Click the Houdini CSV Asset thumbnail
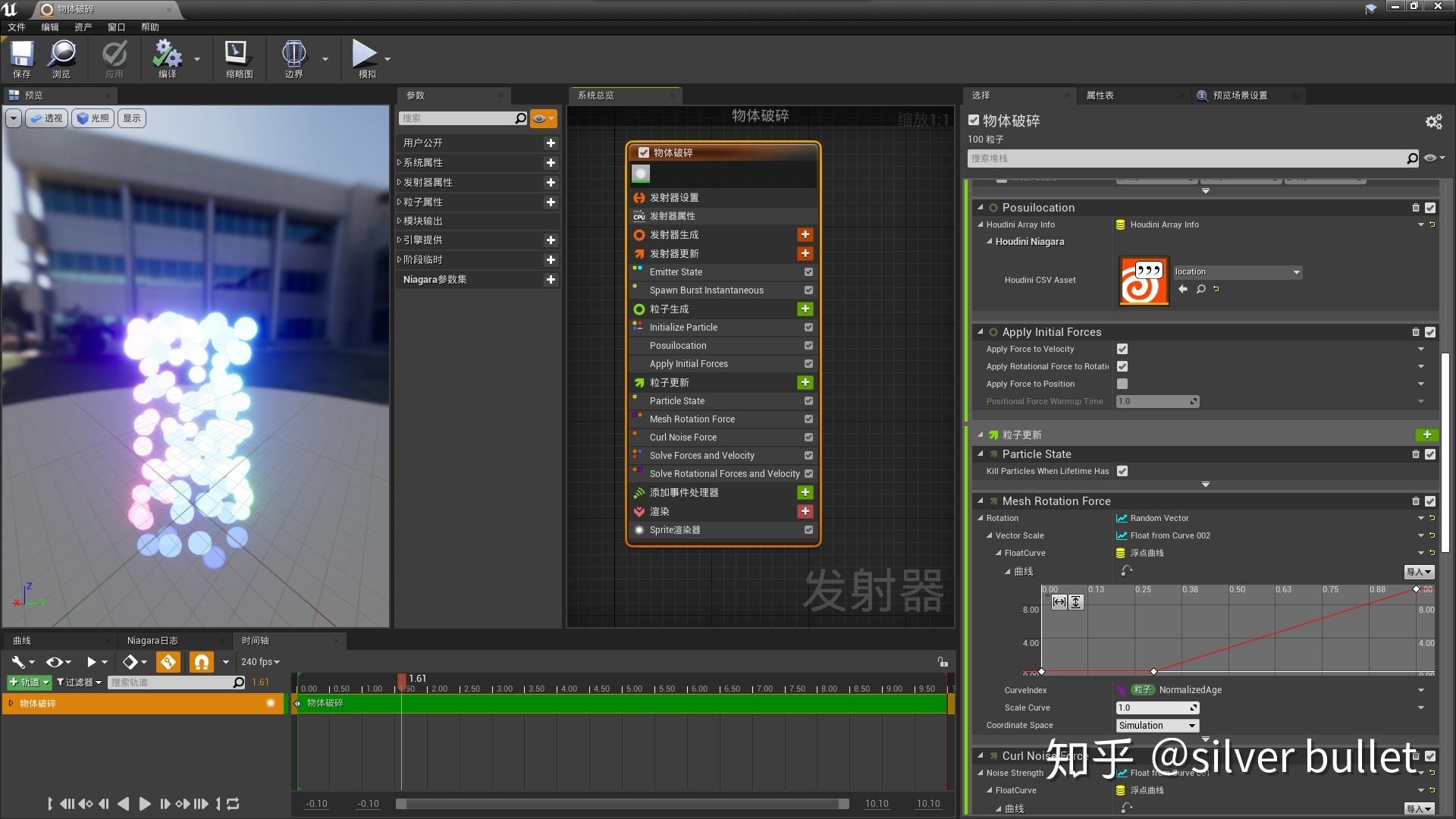 1143,281
